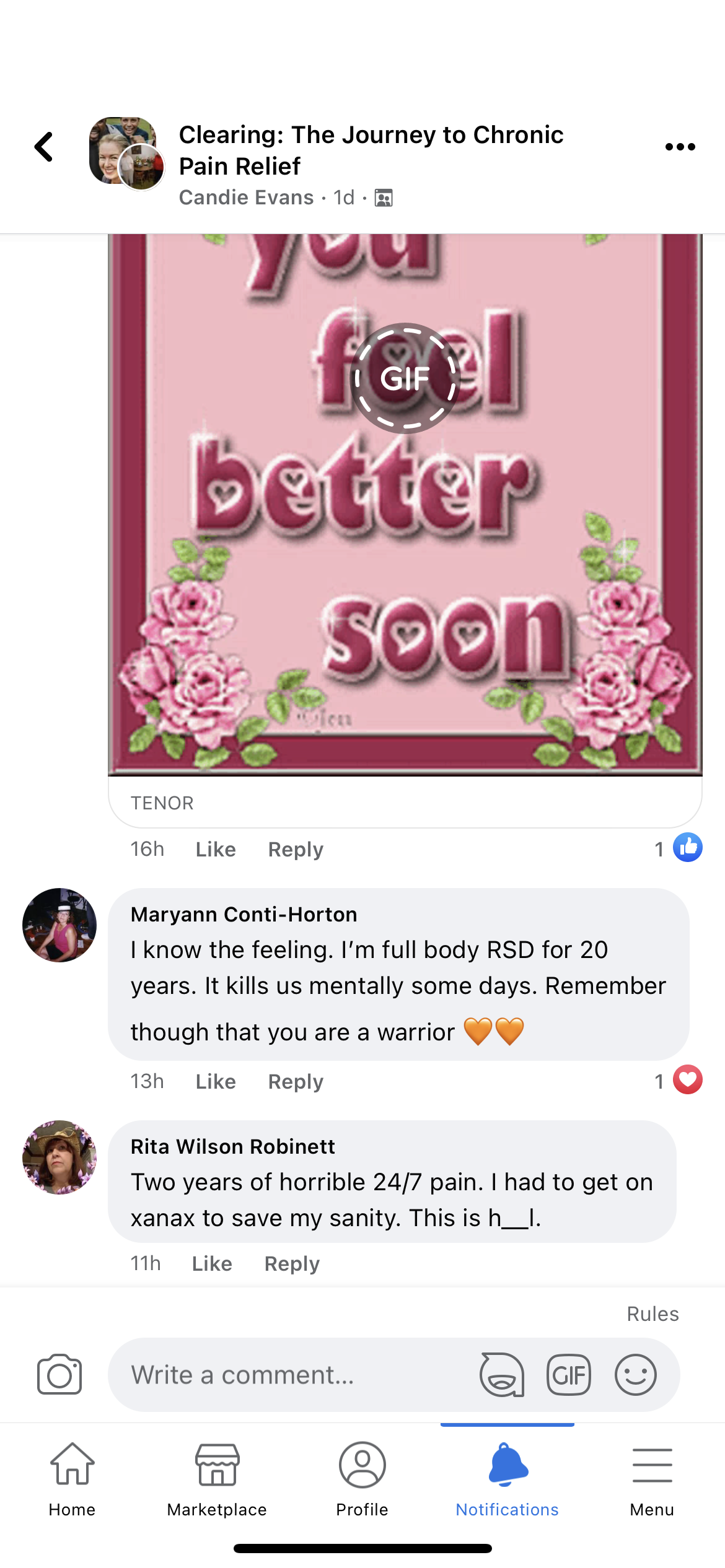The width and height of the screenshot is (725, 1568).
Task: Focus the Write a comment field
Action: (291, 1374)
